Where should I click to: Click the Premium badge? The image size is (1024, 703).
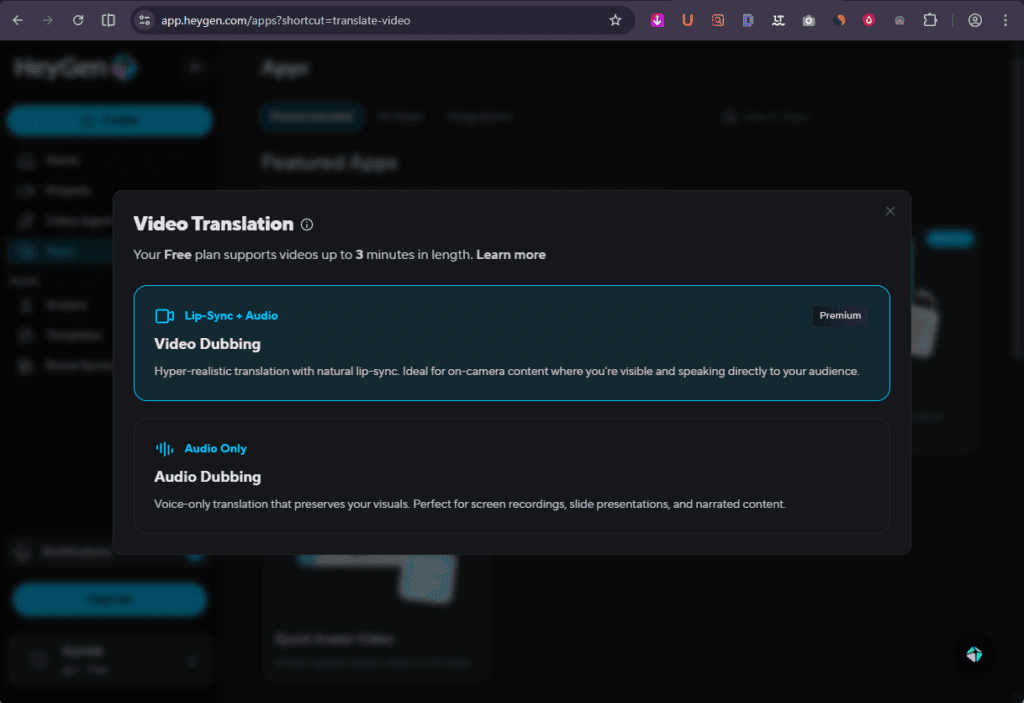840,316
